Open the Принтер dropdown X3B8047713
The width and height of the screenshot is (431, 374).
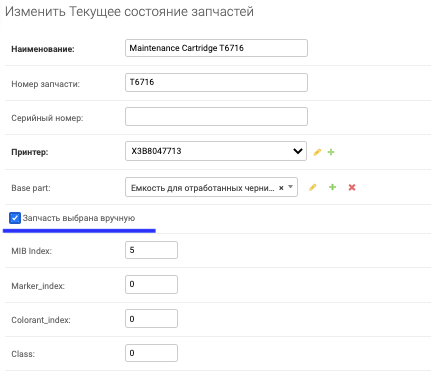click(216, 151)
